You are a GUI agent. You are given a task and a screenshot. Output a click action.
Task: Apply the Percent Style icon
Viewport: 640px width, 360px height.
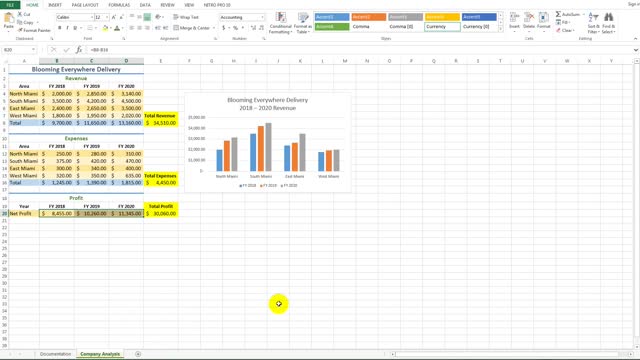(x=236, y=28)
